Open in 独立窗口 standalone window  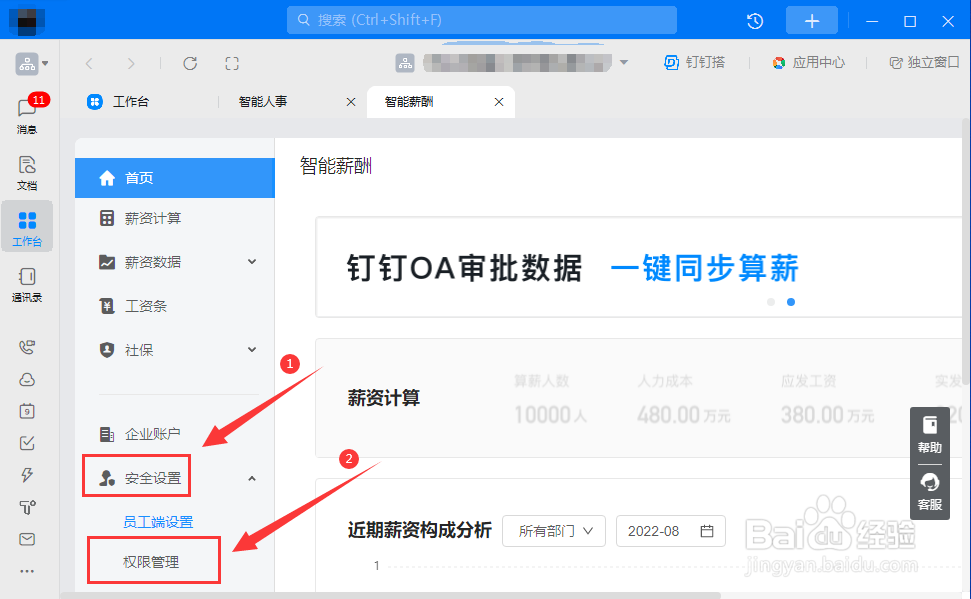[924, 62]
